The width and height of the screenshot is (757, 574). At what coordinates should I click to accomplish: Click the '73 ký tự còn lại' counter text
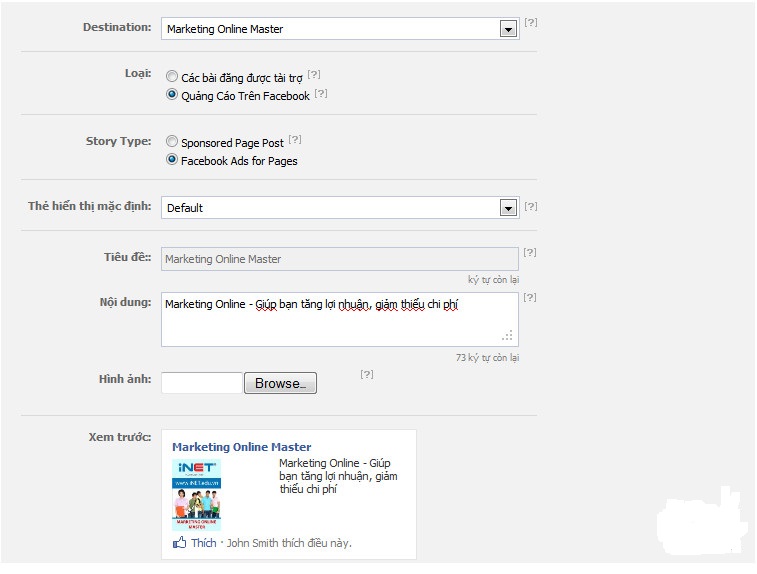coord(488,358)
